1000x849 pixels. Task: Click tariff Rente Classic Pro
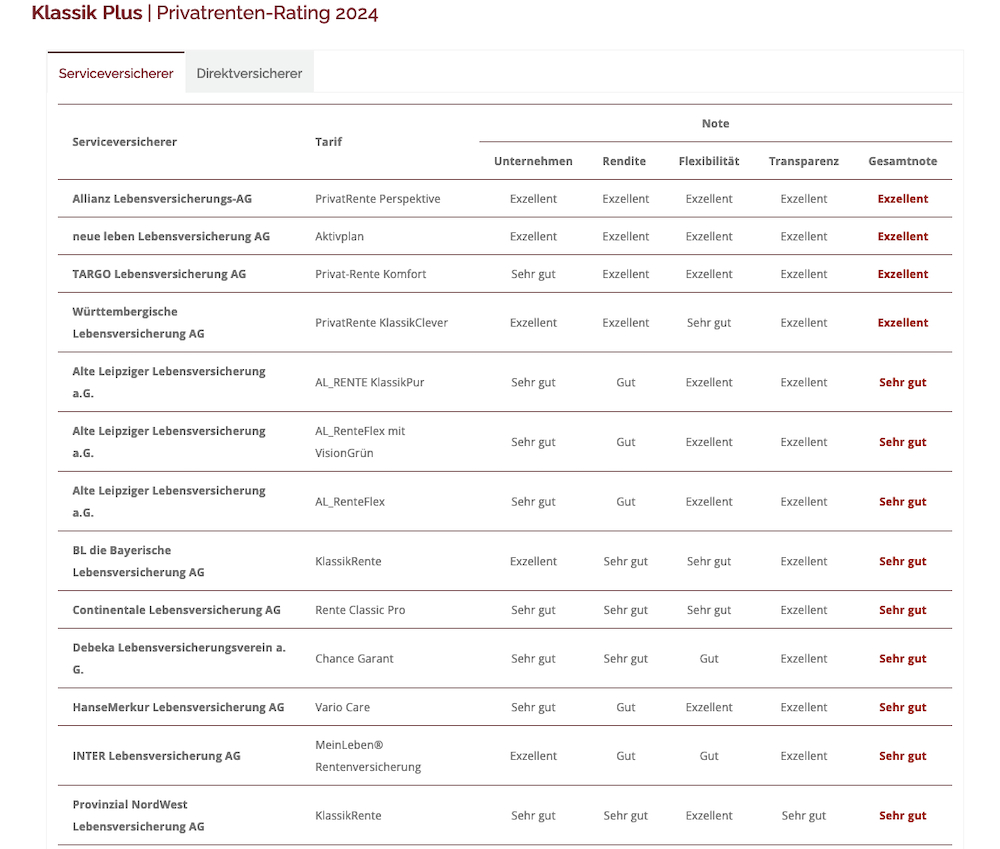pos(360,610)
